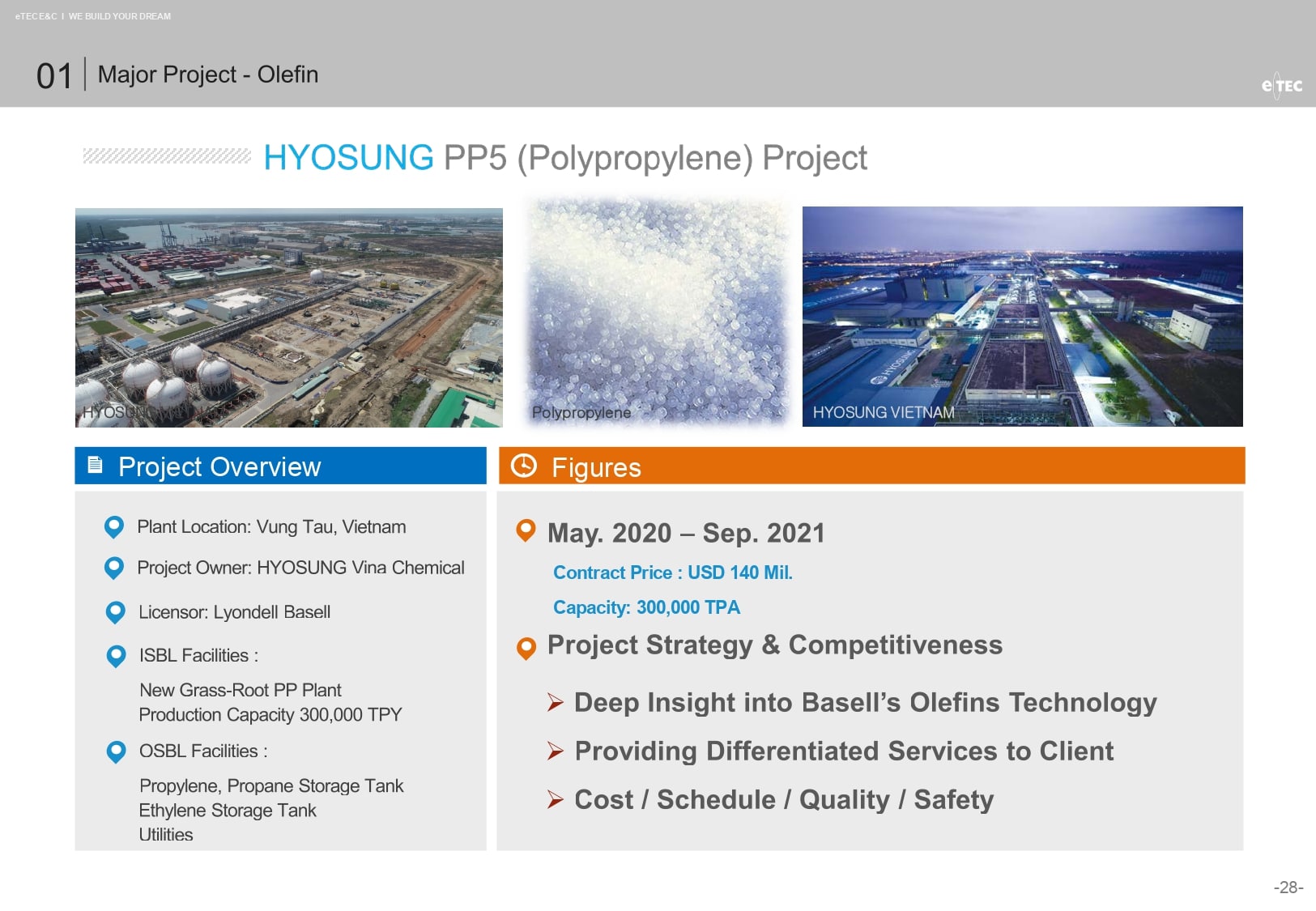Click the HYOSUNG PP5 (Polypropylene) Project title
1316x911 pixels.
tap(565, 158)
